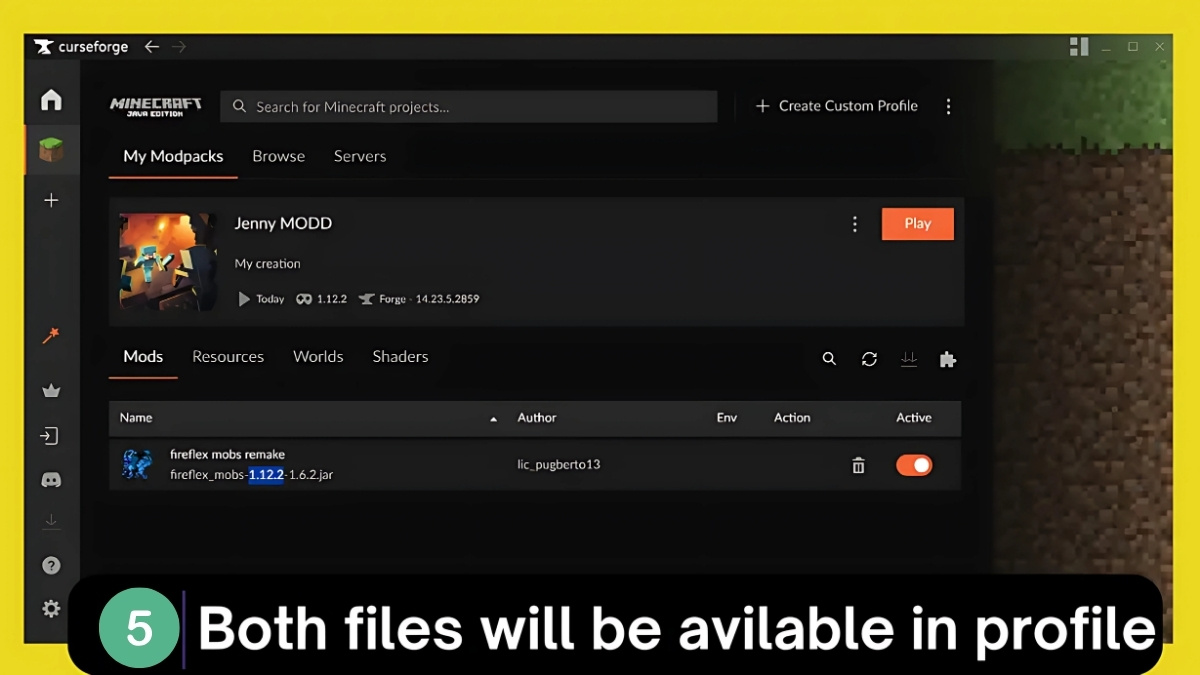Open the sidebar downloads arrow icon
1200x675 pixels.
coord(51,522)
